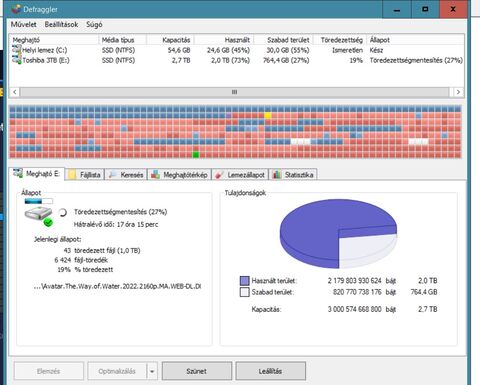Expand the Optimalizálás dropdown arrow

(x=152, y=371)
